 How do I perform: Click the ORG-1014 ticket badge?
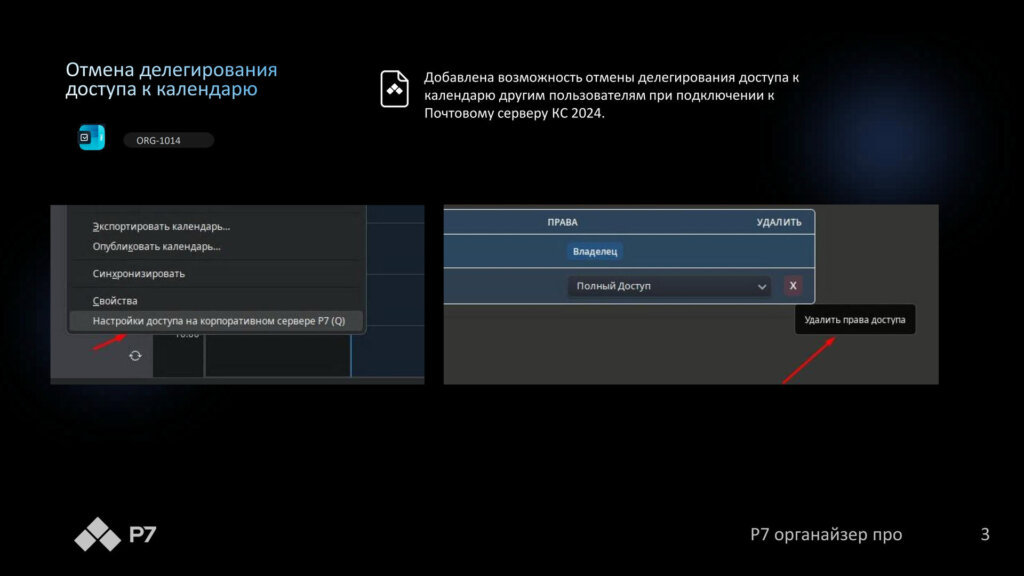pos(168,141)
